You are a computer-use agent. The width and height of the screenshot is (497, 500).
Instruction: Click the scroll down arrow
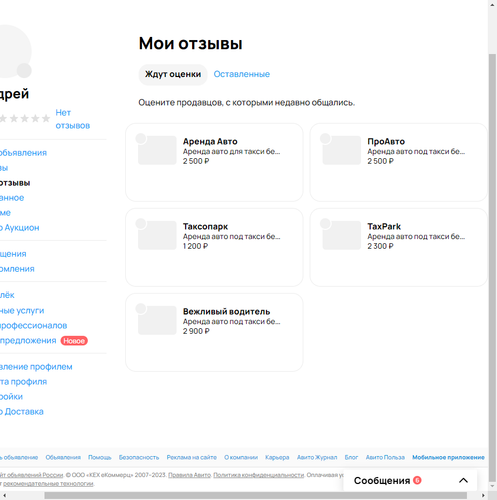[x=492, y=486]
